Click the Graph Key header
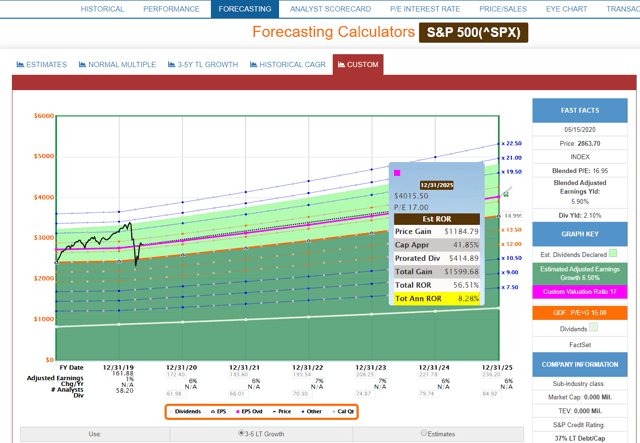This screenshot has width=640, height=443. 580,234
